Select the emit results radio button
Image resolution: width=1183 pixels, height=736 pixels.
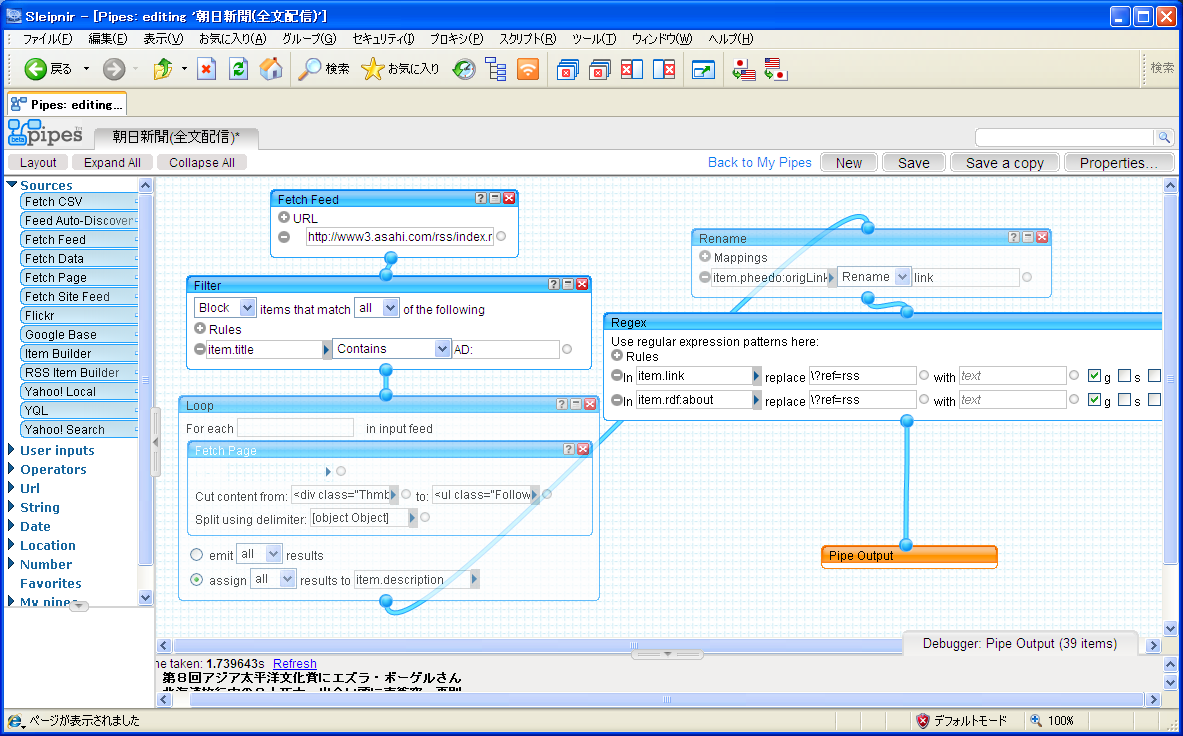point(197,555)
